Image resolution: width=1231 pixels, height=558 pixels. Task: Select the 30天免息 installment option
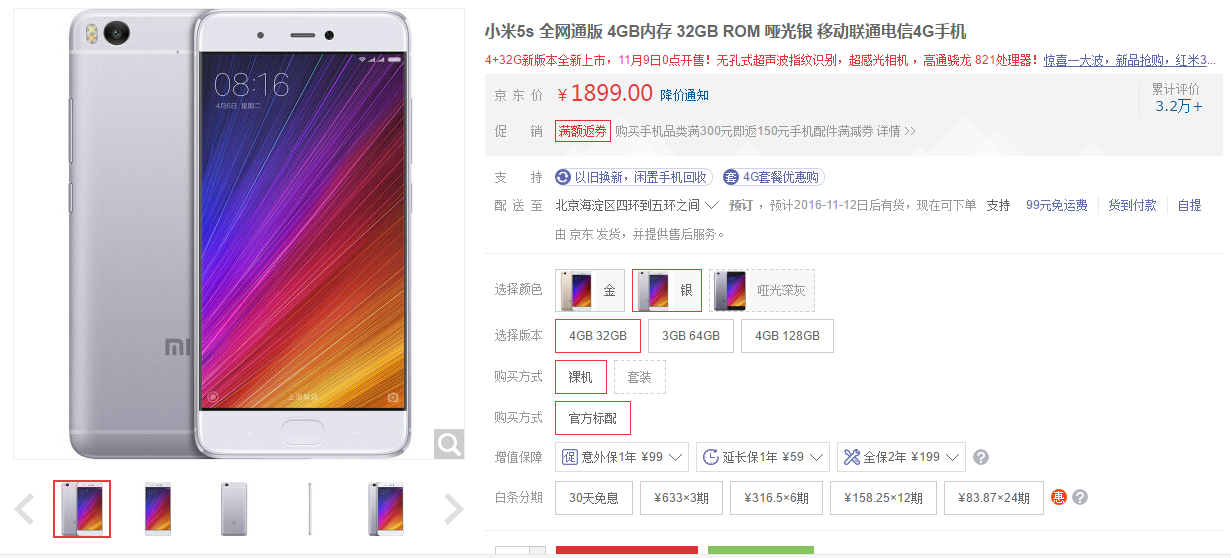(x=594, y=498)
